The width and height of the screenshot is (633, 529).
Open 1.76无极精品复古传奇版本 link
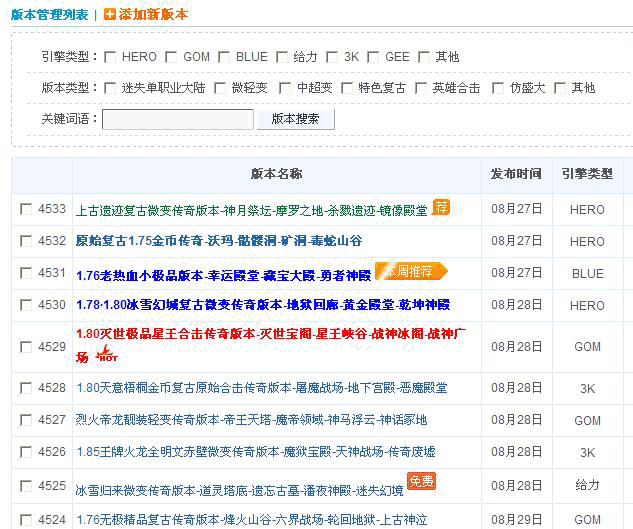pos(252,519)
